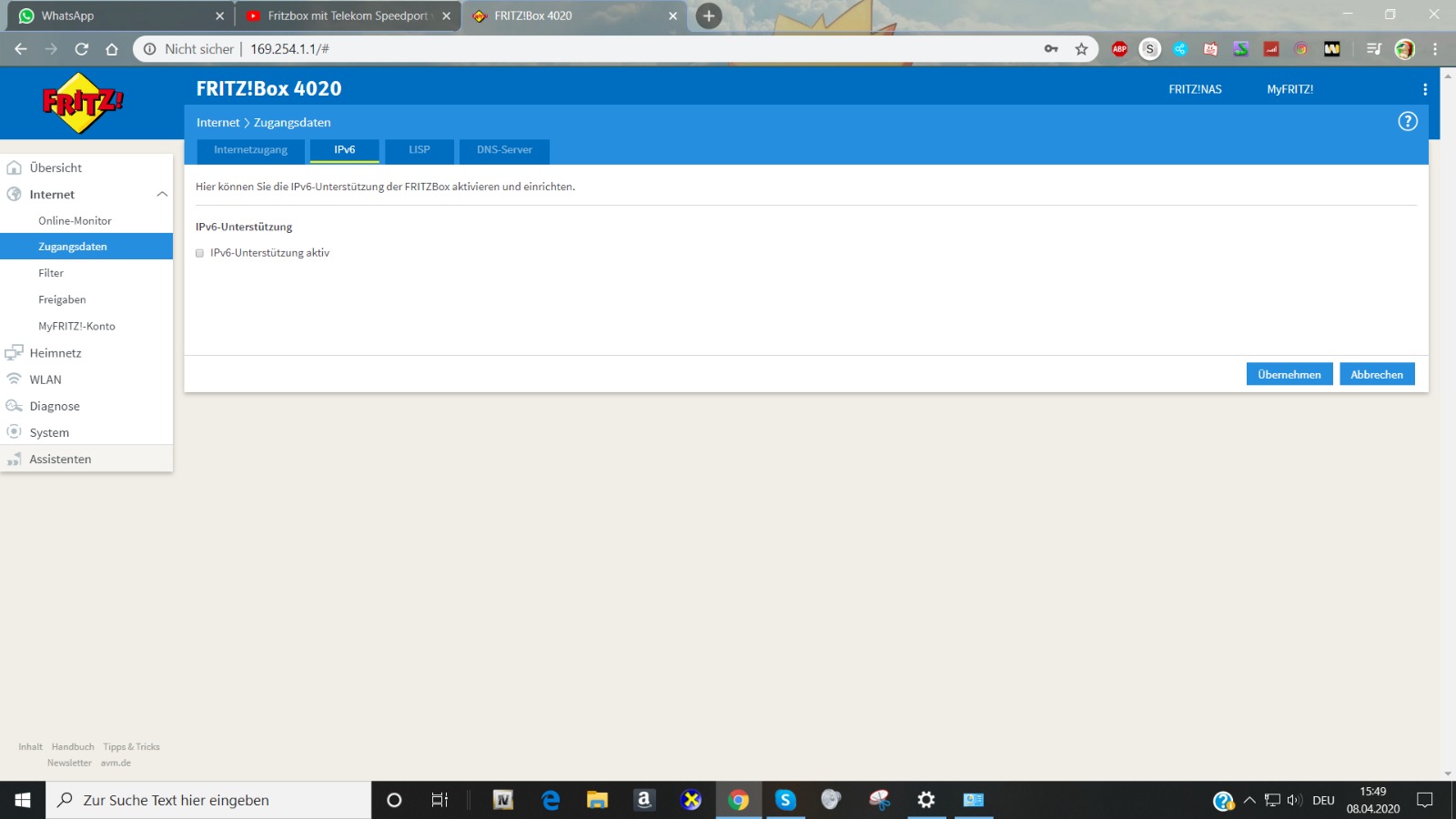
Task: Close the FRITZ!Box 4020 tab
Action: (672, 15)
